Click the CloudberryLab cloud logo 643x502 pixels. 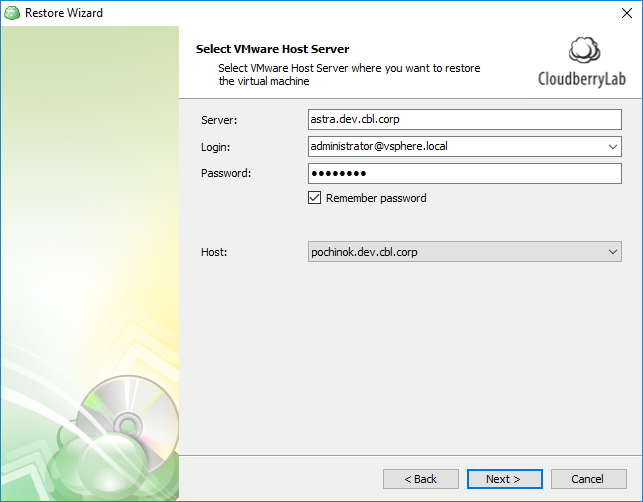[x=584, y=50]
